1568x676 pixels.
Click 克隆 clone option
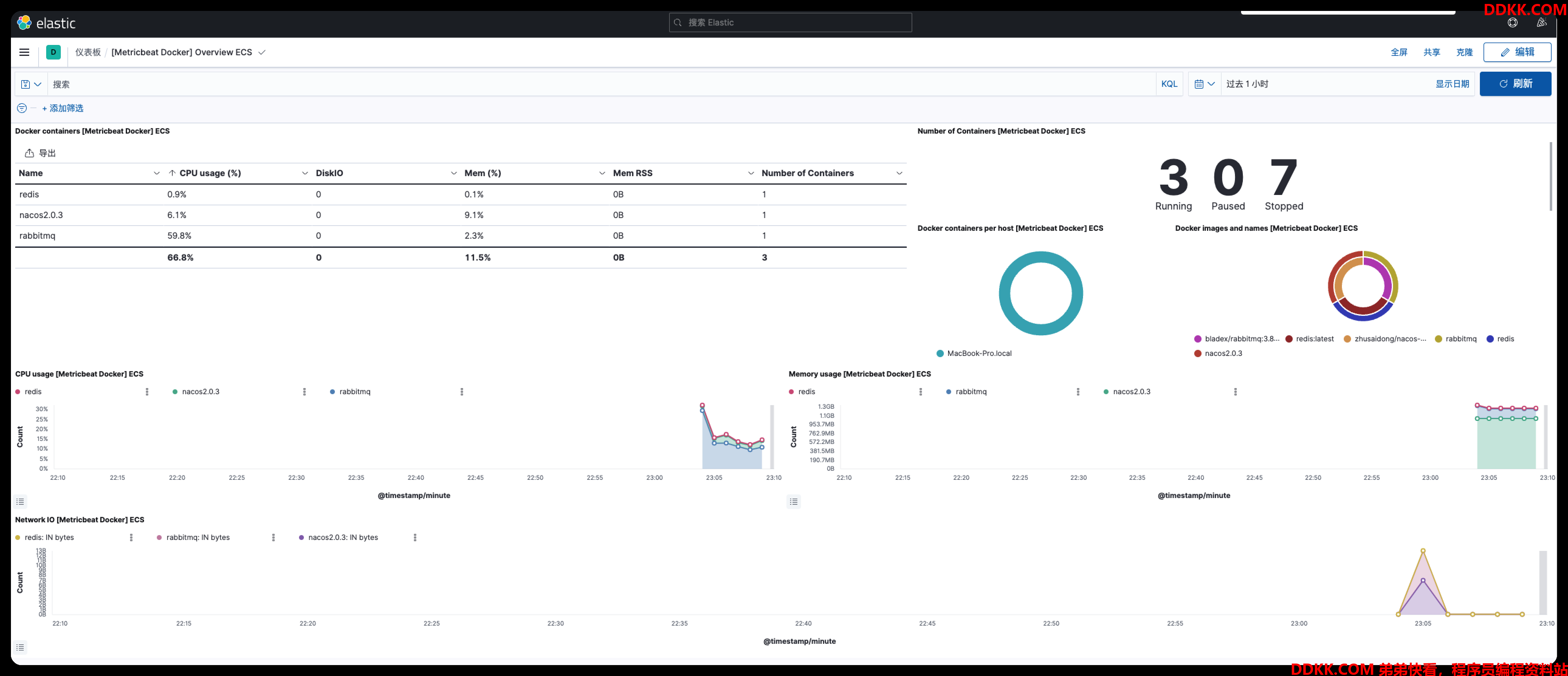pos(1464,52)
